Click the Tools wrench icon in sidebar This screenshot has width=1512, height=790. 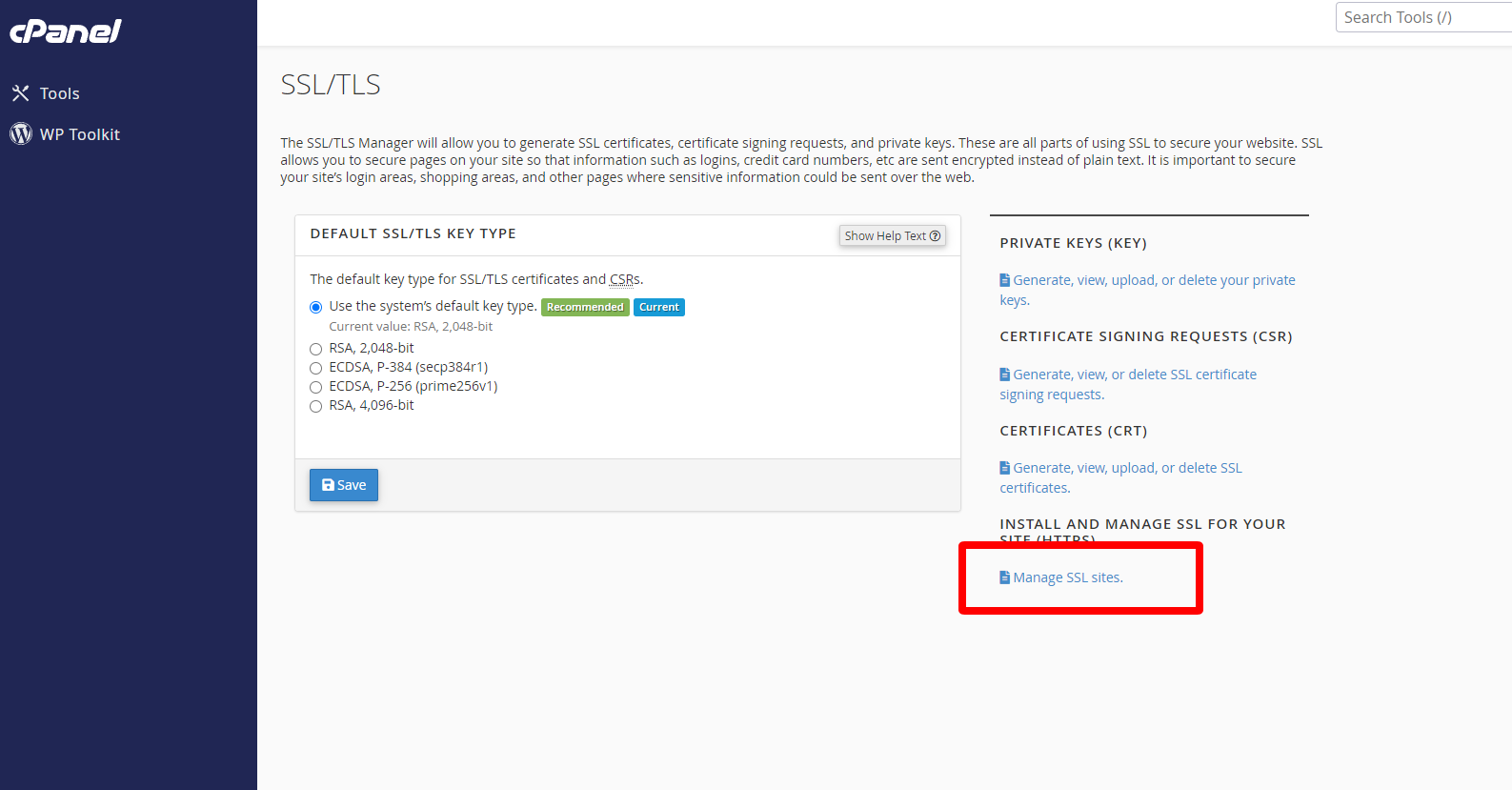(x=20, y=93)
